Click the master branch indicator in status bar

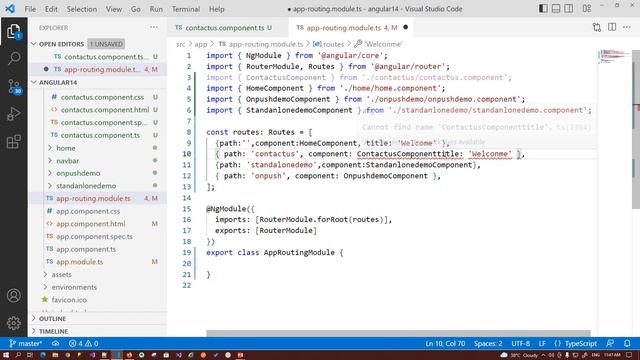tap(25, 344)
